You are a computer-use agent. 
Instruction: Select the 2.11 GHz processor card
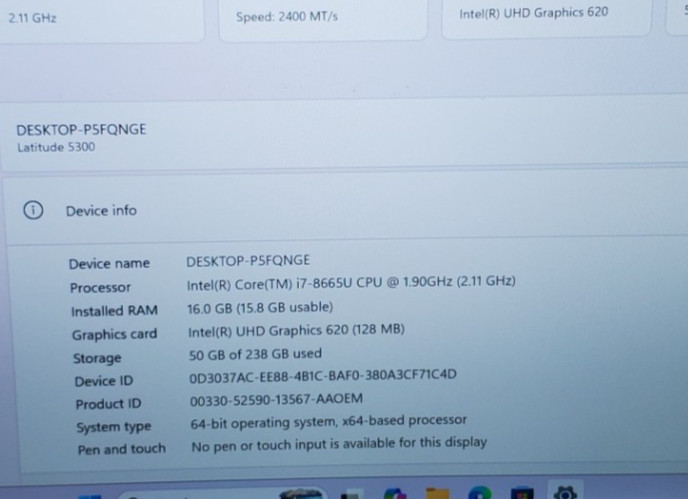tap(101, 20)
